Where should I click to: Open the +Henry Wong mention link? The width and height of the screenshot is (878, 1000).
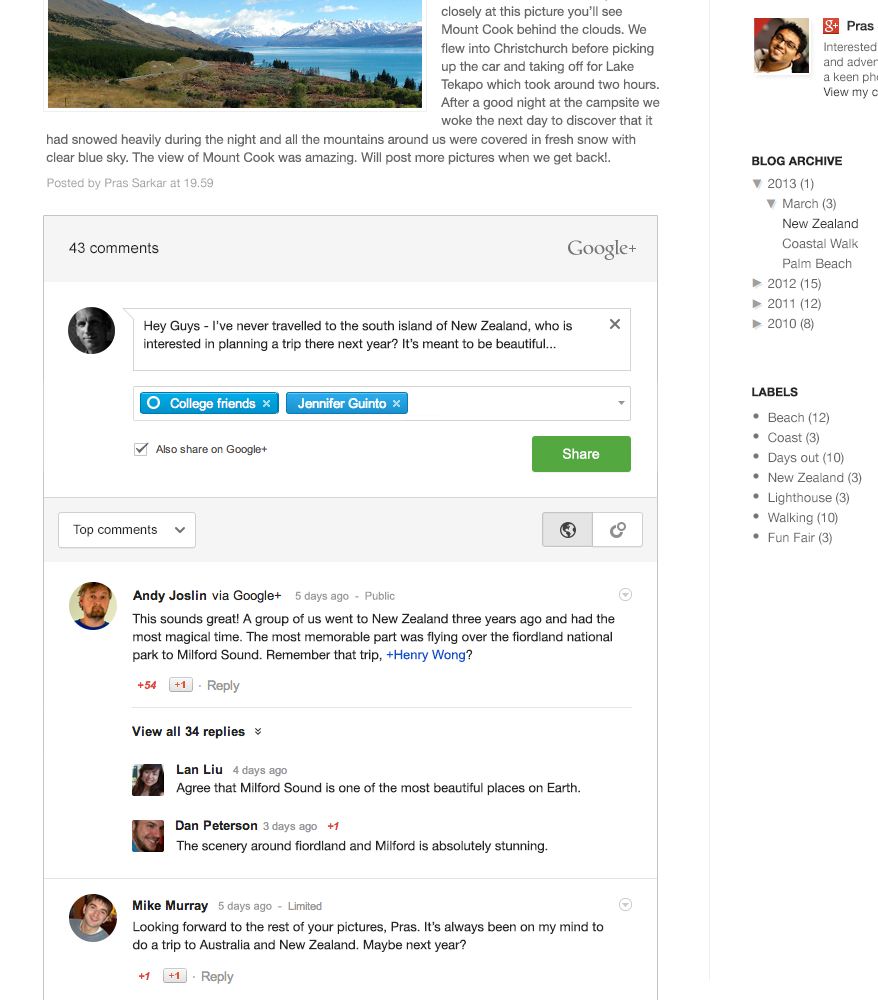point(425,655)
